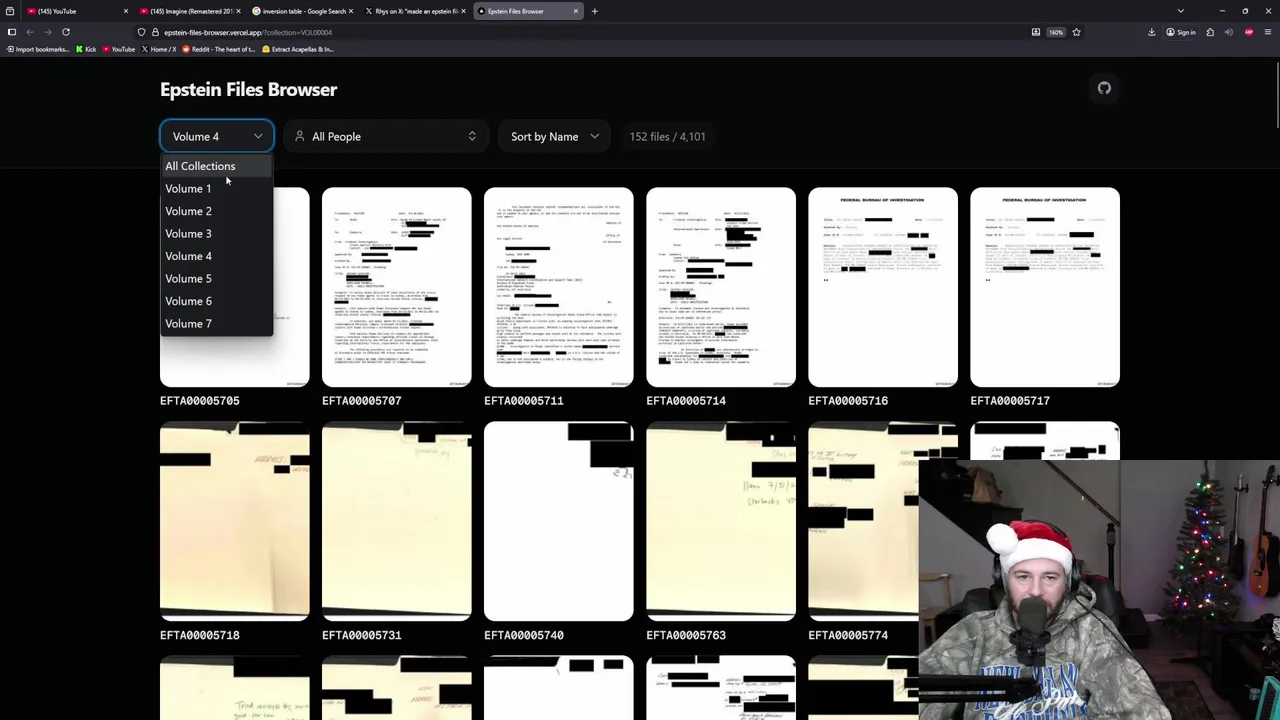Open document thumbnail EFTA00005714
Image resolution: width=1280 pixels, height=720 pixels.
721,287
